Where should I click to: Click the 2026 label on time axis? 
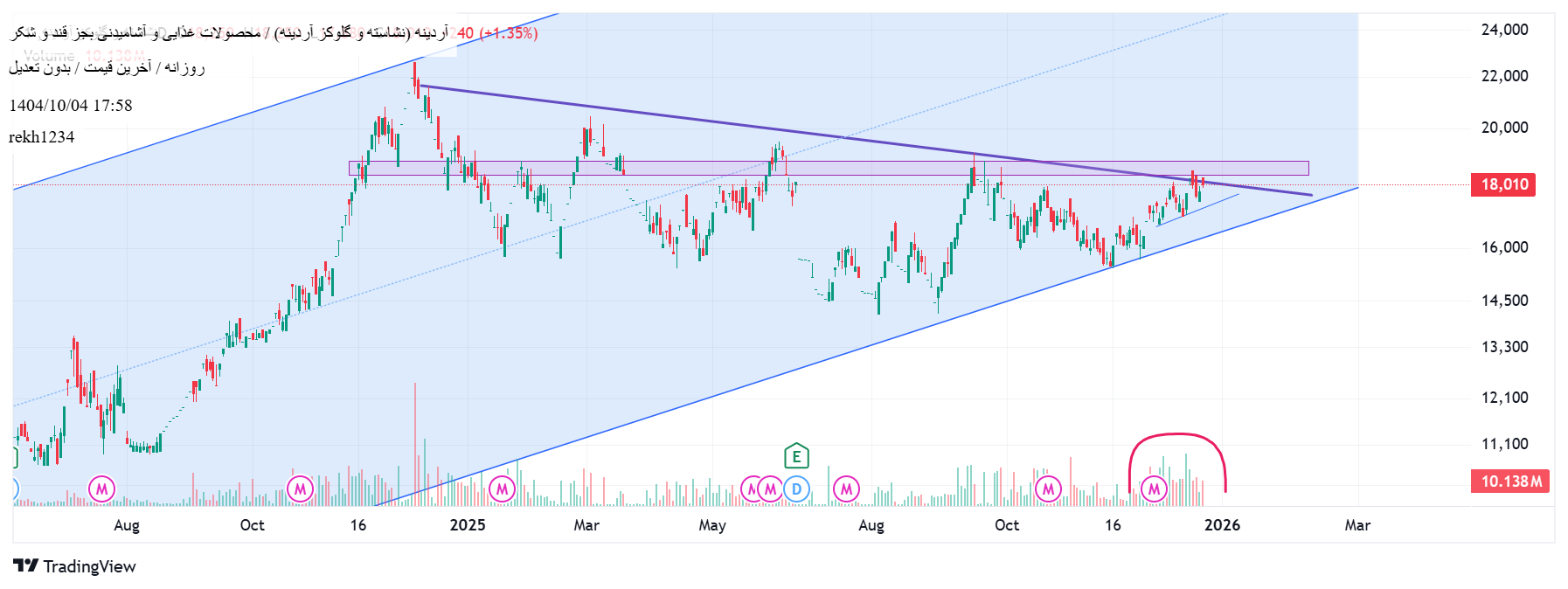pos(1222,525)
